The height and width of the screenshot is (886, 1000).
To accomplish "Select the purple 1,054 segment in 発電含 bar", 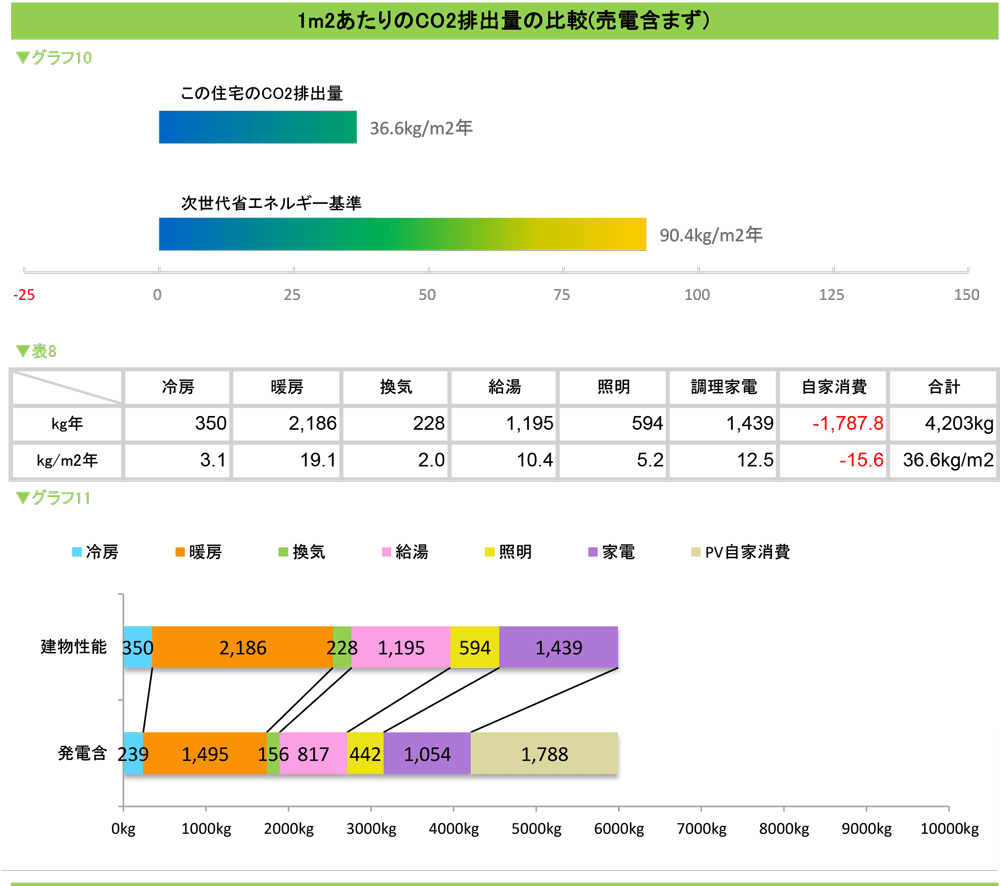I will (x=427, y=753).
